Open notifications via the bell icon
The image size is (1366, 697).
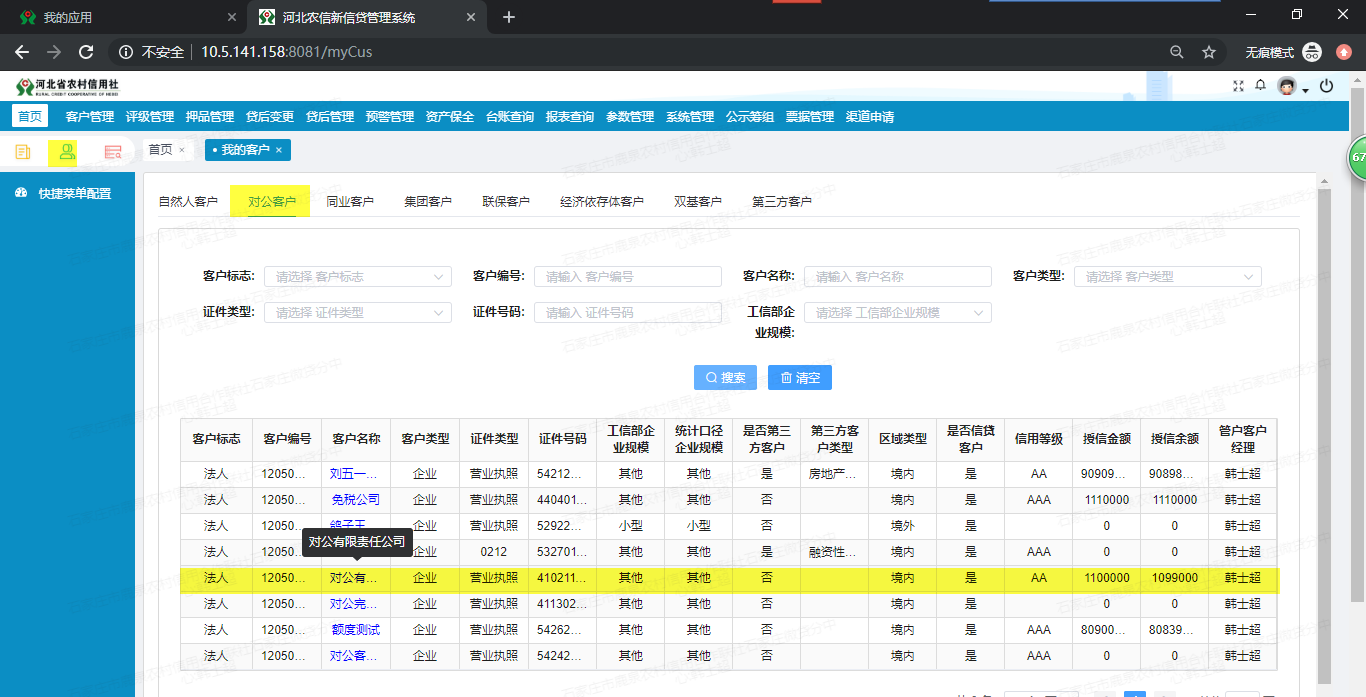coord(1261,86)
